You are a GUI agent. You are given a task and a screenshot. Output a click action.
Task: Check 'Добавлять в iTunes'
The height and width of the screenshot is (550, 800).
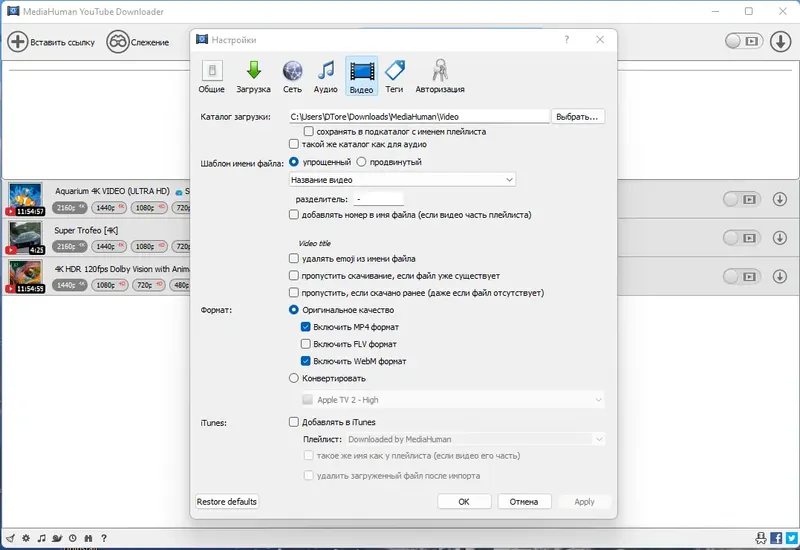[294, 422]
